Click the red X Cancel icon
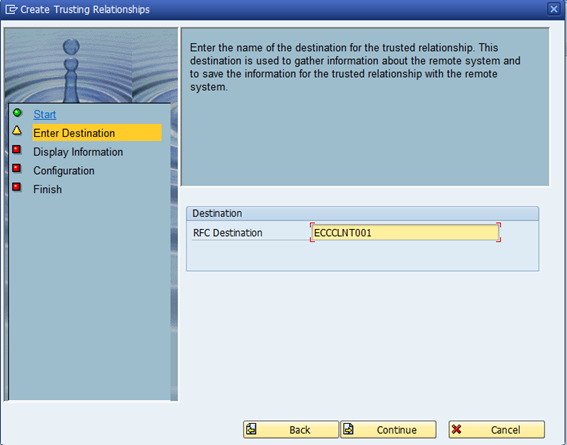The width and height of the screenshot is (567, 445). tap(456, 429)
